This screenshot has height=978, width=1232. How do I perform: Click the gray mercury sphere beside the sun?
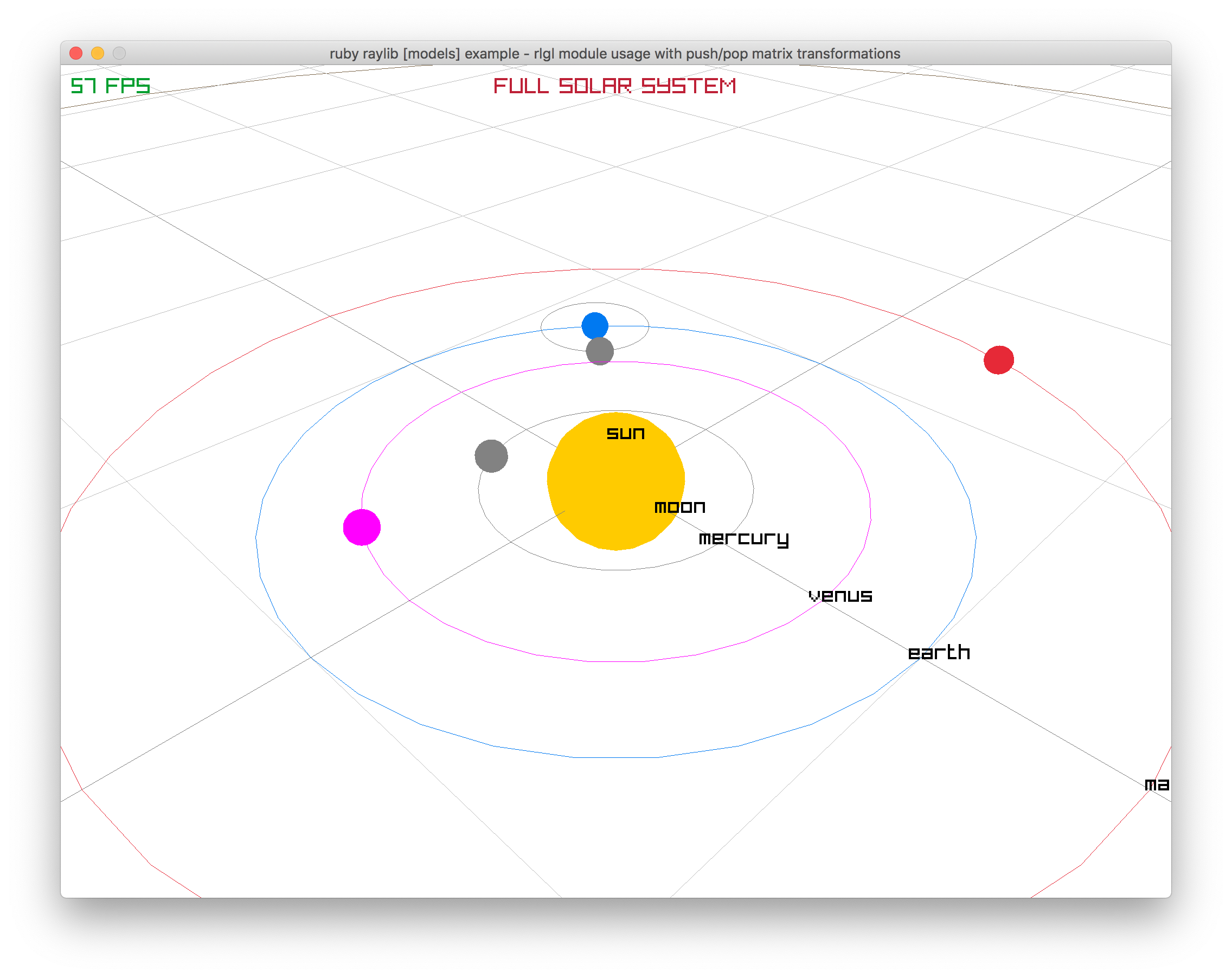click(x=492, y=455)
